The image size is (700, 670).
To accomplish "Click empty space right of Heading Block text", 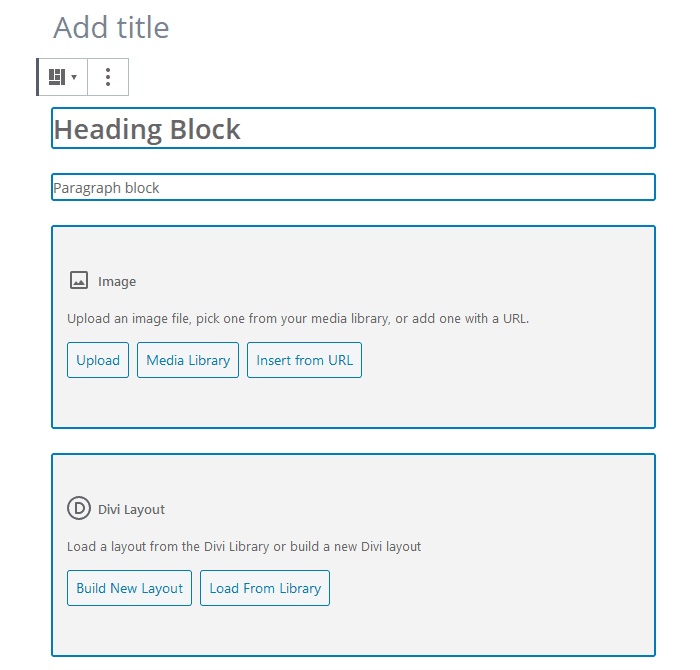I will coord(450,129).
